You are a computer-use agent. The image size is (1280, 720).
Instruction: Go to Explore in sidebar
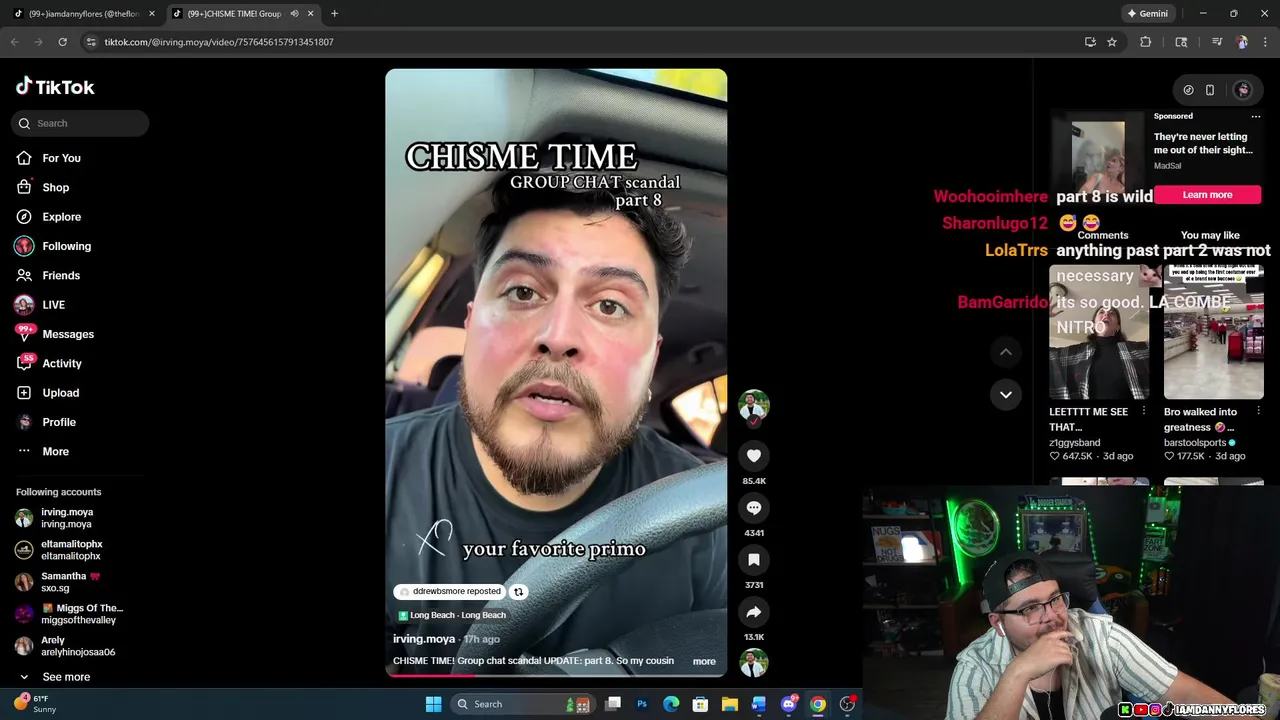61,217
